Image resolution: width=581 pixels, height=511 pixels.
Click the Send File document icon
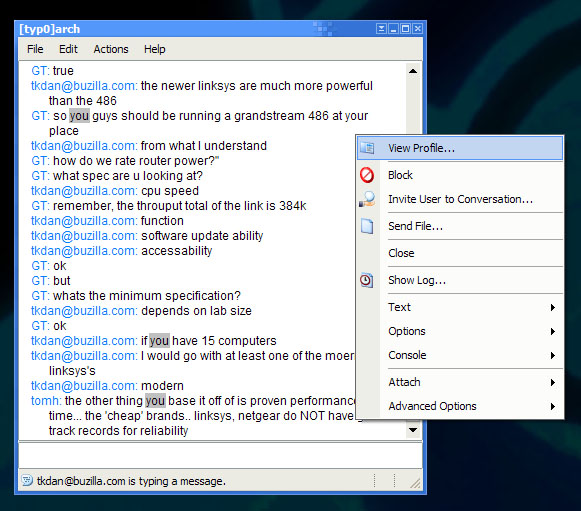(367, 226)
